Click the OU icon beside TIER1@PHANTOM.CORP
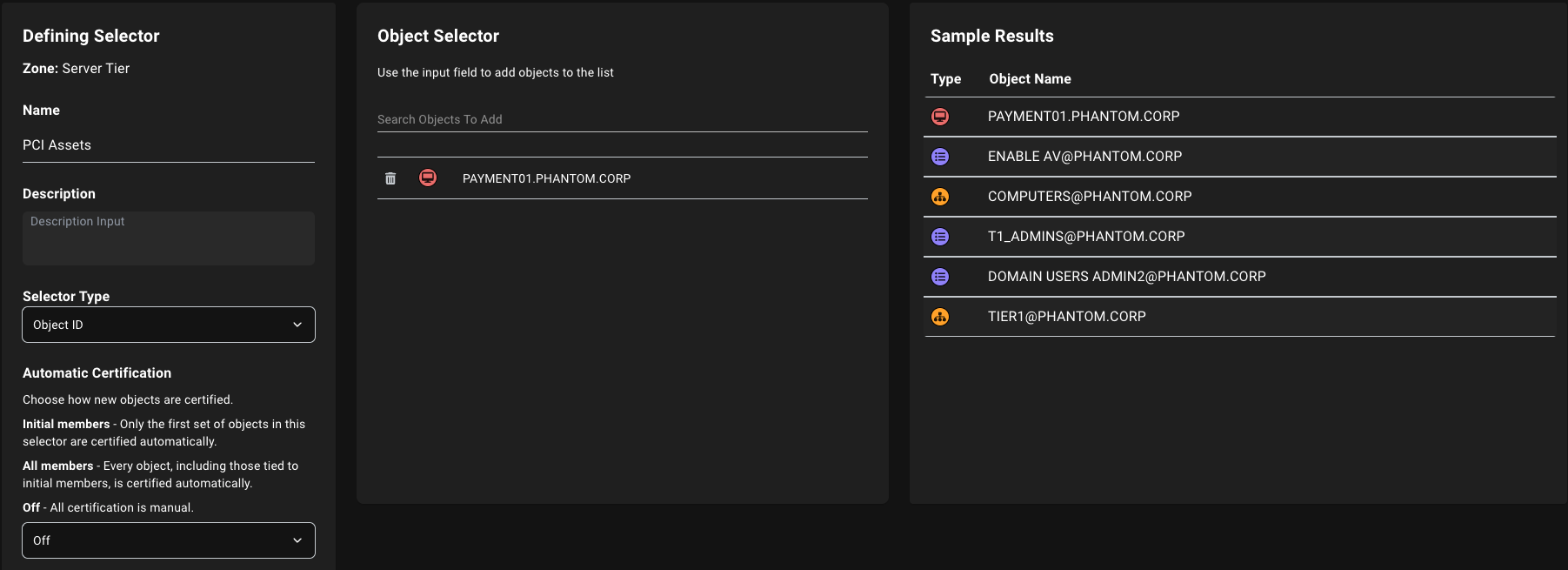 coord(940,317)
